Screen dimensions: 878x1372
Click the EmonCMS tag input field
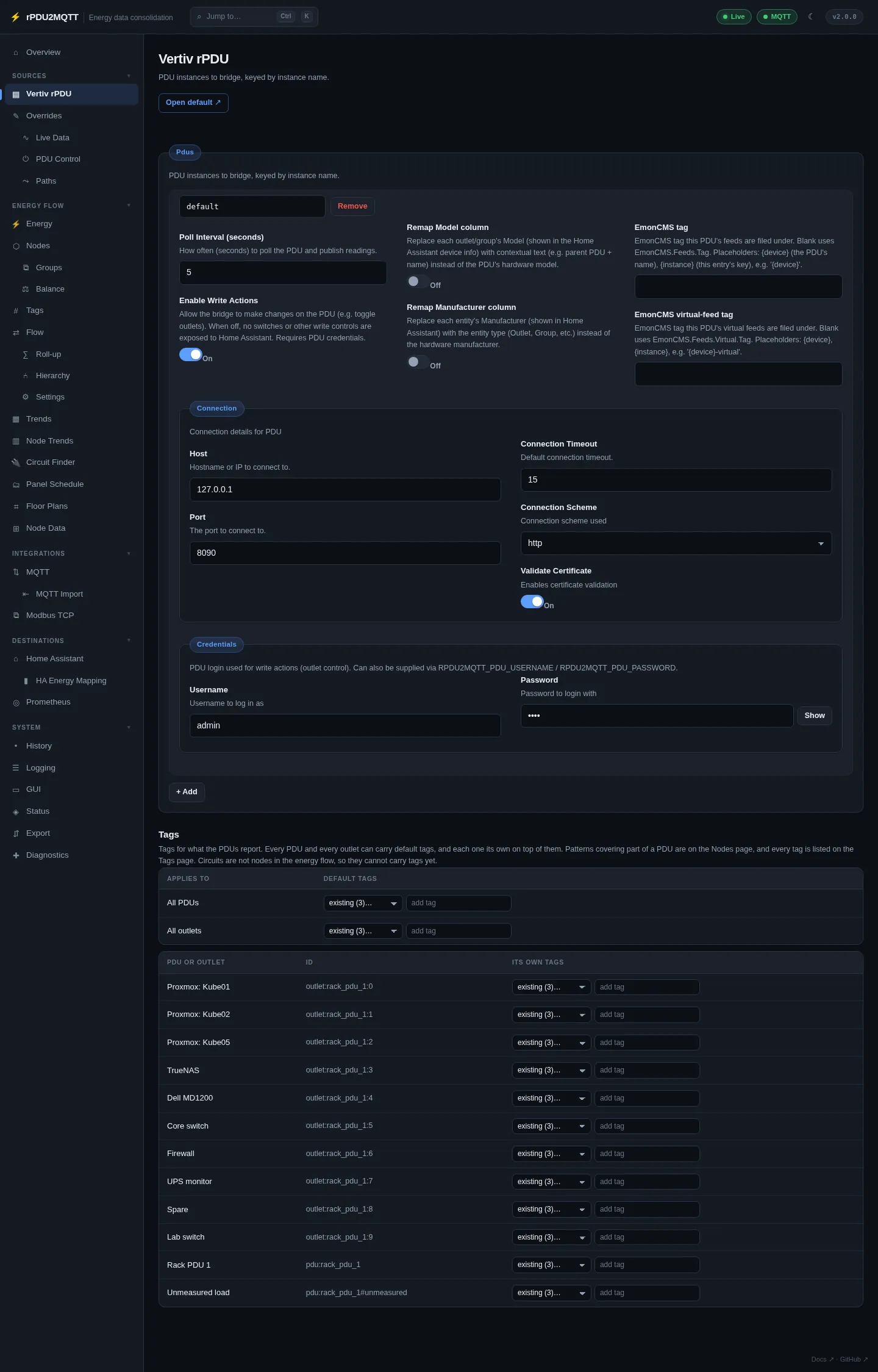pyautogui.click(x=738, y=287)
